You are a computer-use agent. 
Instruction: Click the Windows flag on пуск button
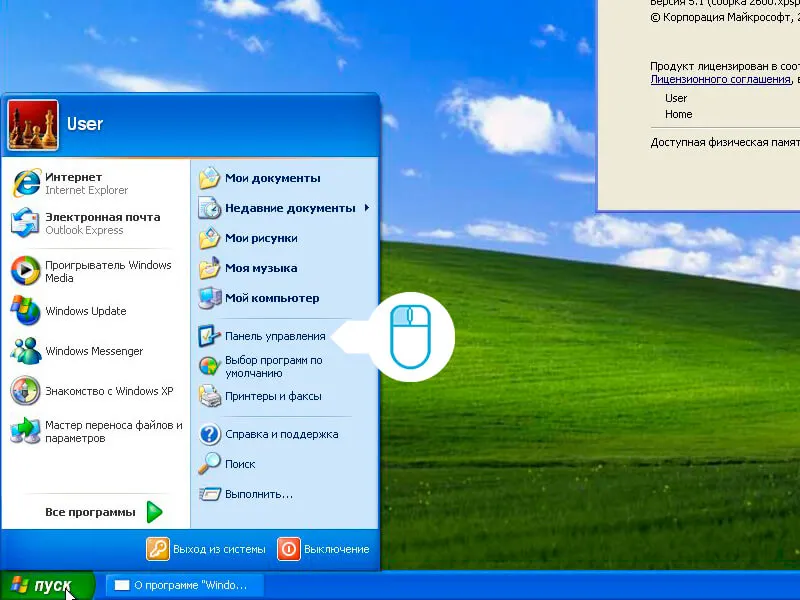pos(19,585)
